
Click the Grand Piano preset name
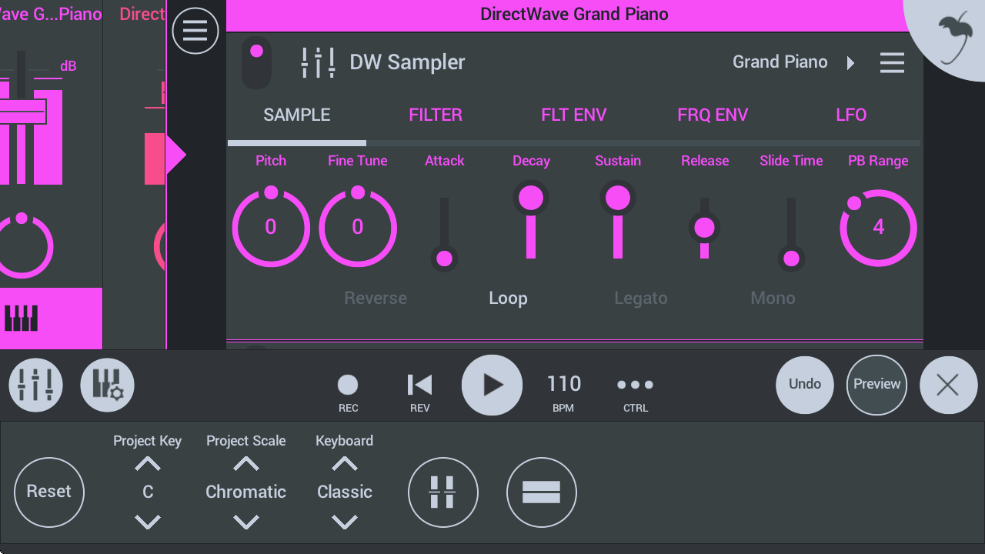pyautogui.click(x=780, y=62)
